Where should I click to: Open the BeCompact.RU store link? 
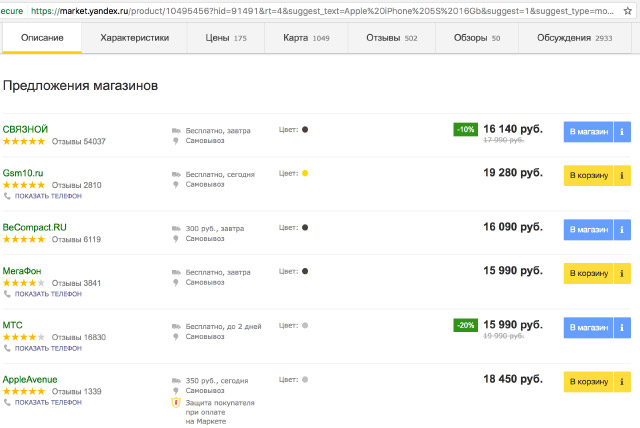click(35, 227)
